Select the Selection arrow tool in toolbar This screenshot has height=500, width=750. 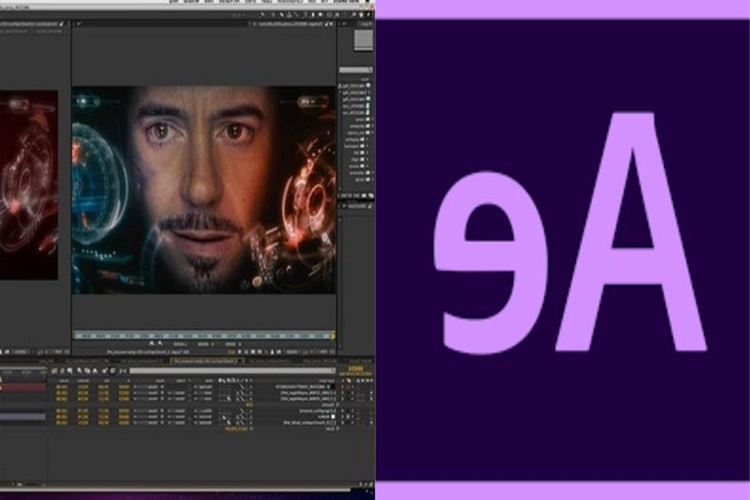pos(368,15)
